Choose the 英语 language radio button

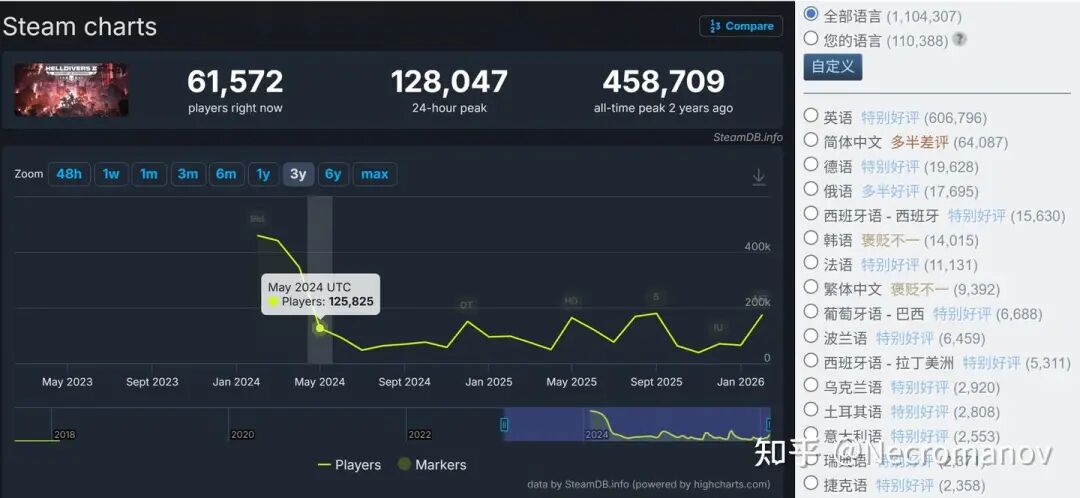[811, 116]
